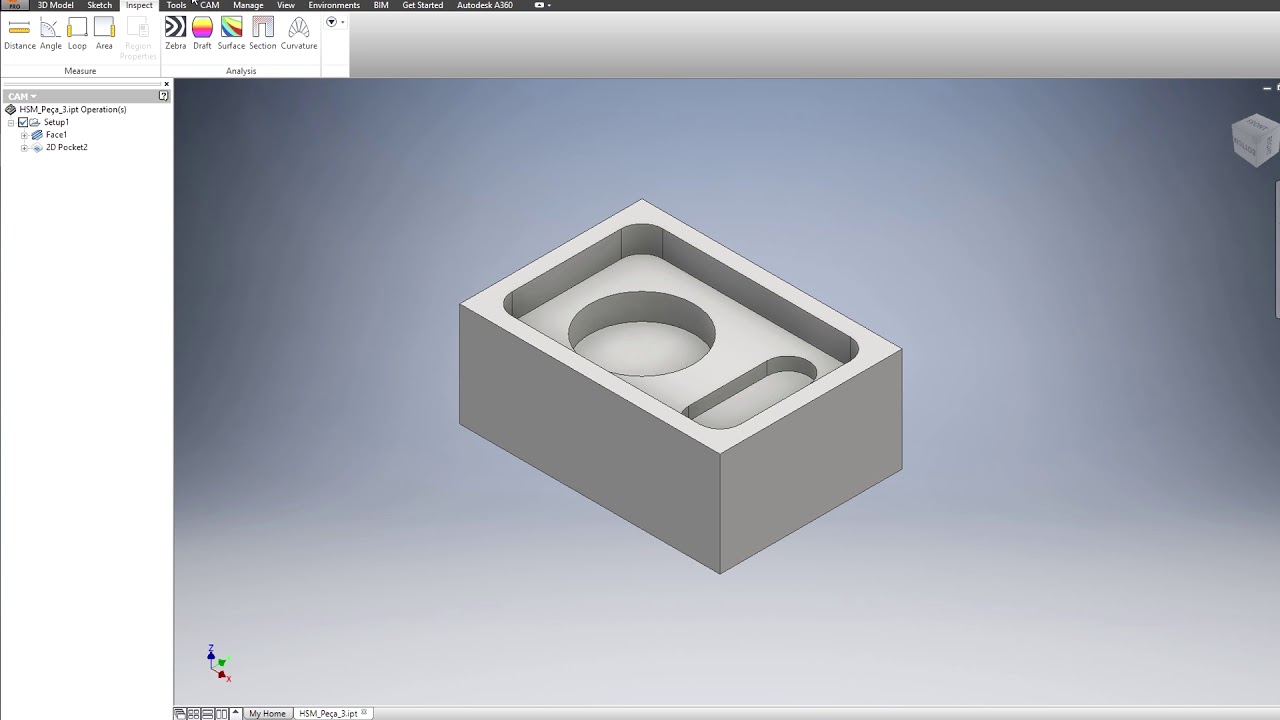
Task: Run the Surface analysis
Action: tap(231, 34)
